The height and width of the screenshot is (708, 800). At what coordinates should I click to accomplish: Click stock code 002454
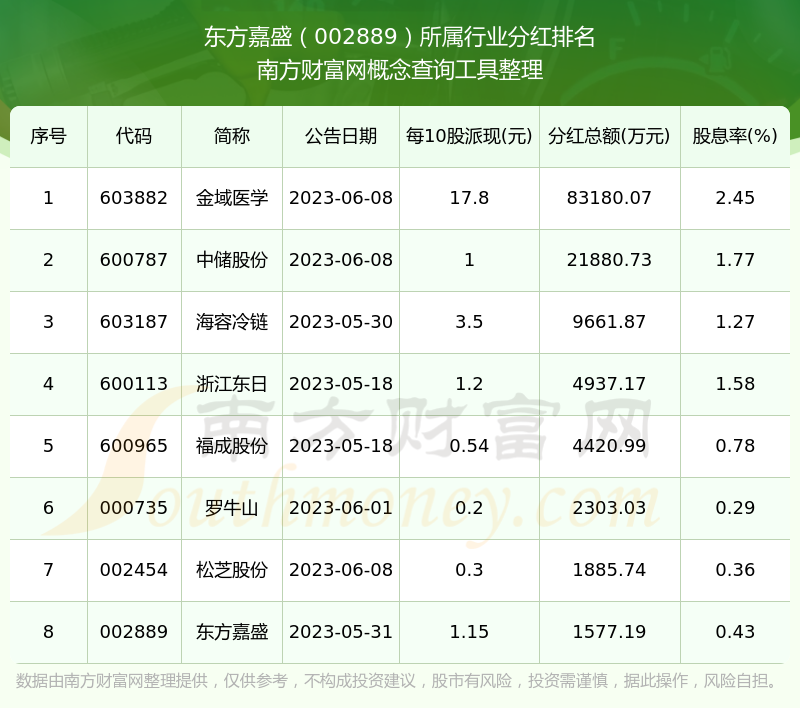tap(134, 570)
